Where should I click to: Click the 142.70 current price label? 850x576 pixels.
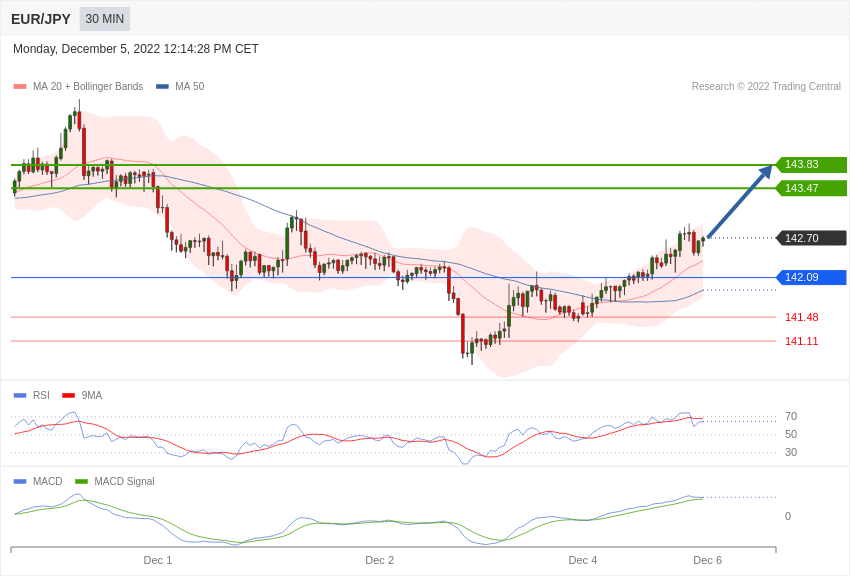(x=812, y=238)
